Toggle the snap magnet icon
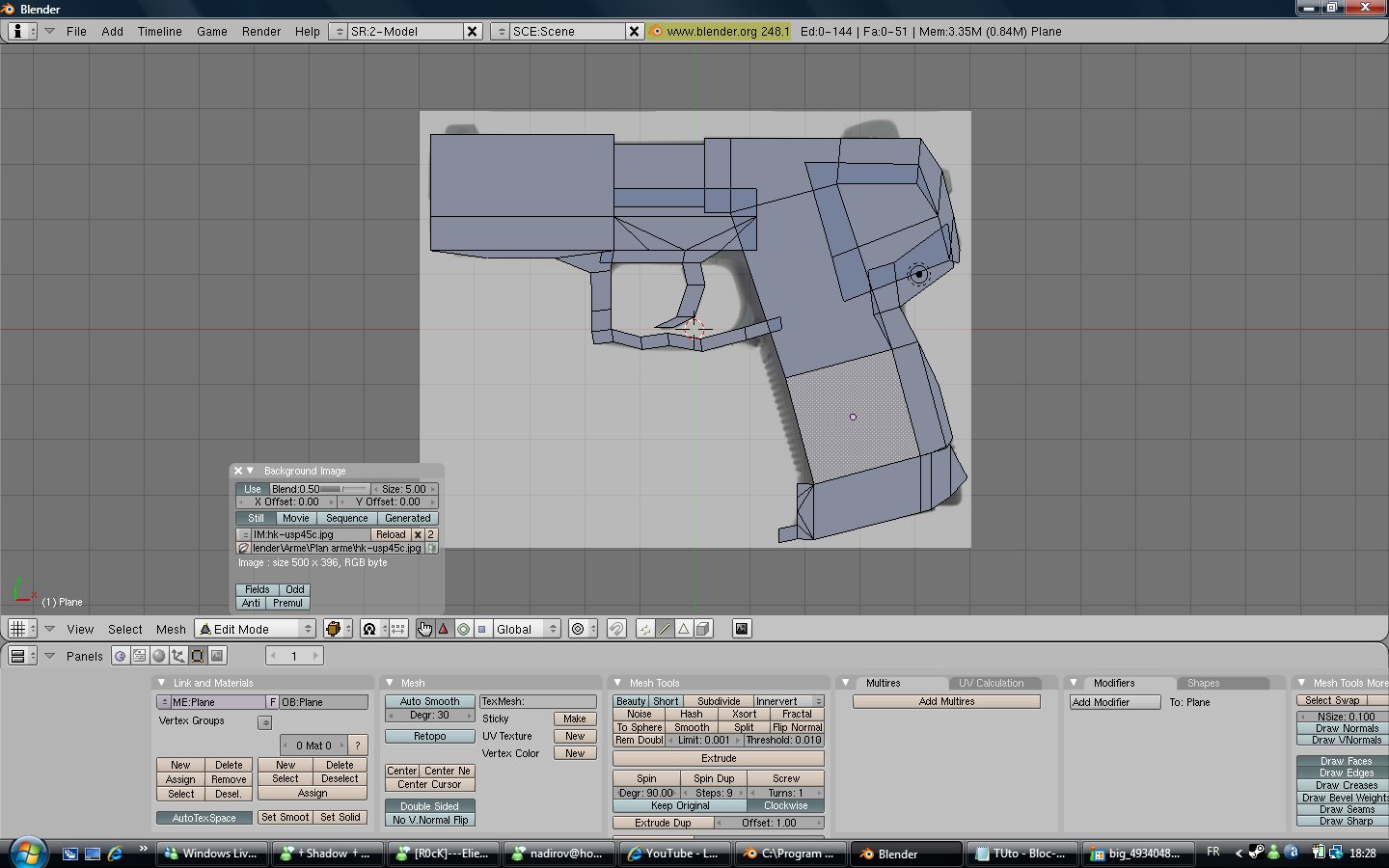Image resolution: width=1389 pixels, height=868 pixels. (616, 629)
